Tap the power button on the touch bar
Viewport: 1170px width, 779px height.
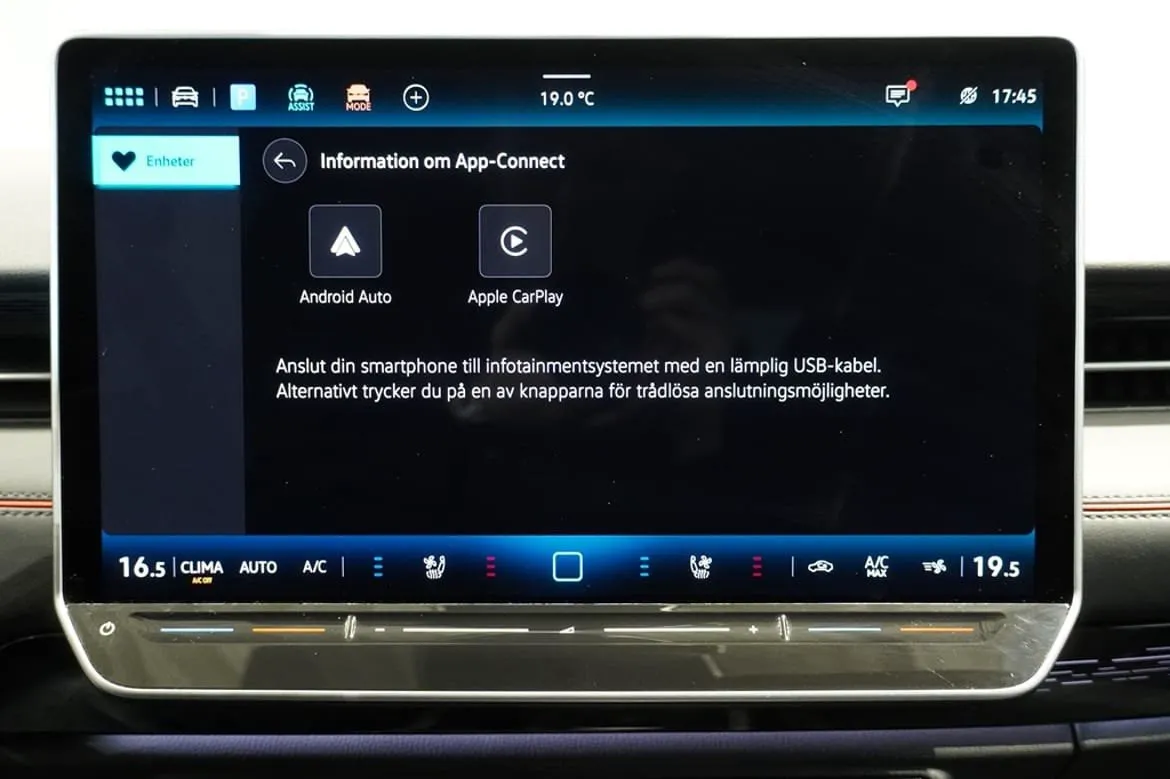[107, 629]
